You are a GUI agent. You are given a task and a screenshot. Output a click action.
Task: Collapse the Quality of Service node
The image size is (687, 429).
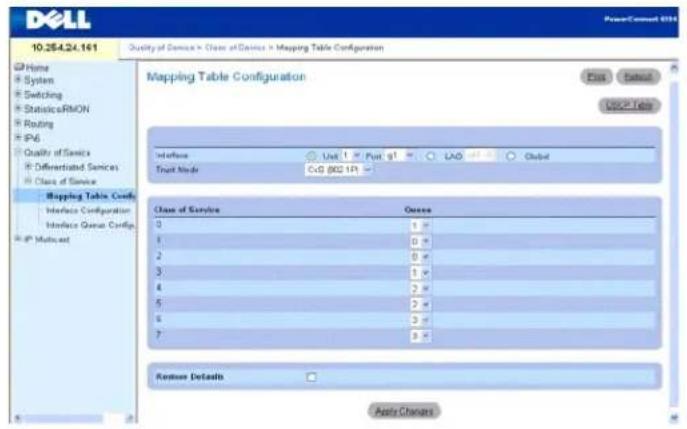point(18,152)
